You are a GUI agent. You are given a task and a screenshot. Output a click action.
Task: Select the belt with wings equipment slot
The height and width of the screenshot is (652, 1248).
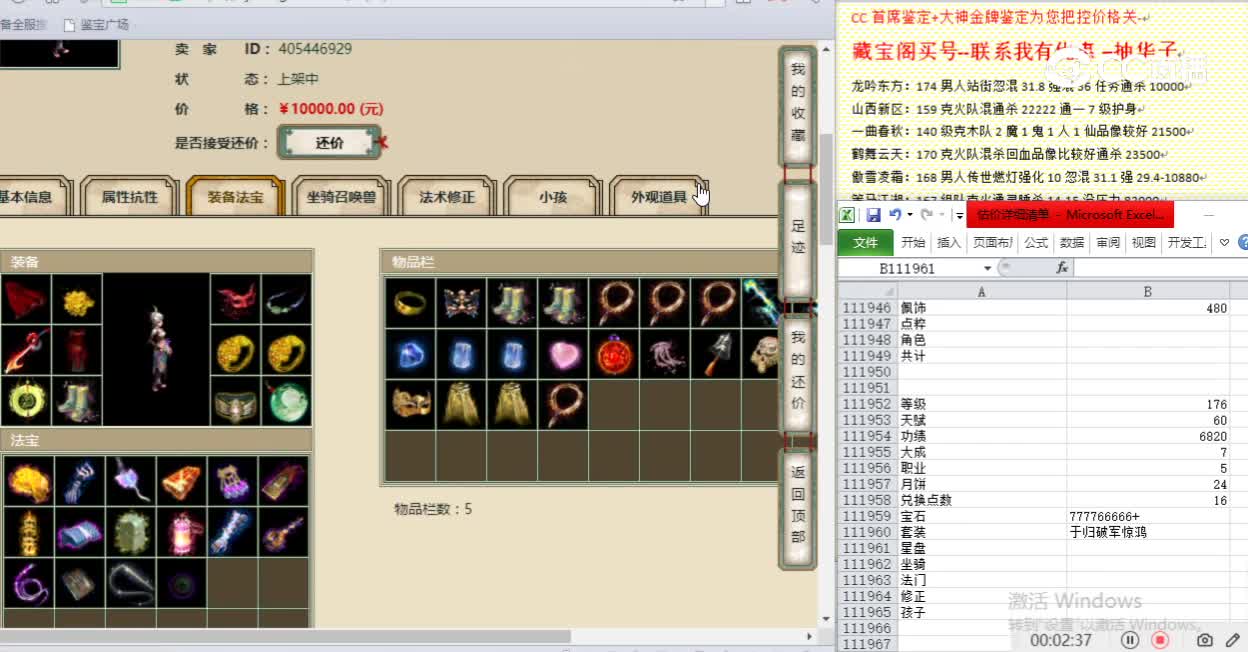(x=235, y=401)
